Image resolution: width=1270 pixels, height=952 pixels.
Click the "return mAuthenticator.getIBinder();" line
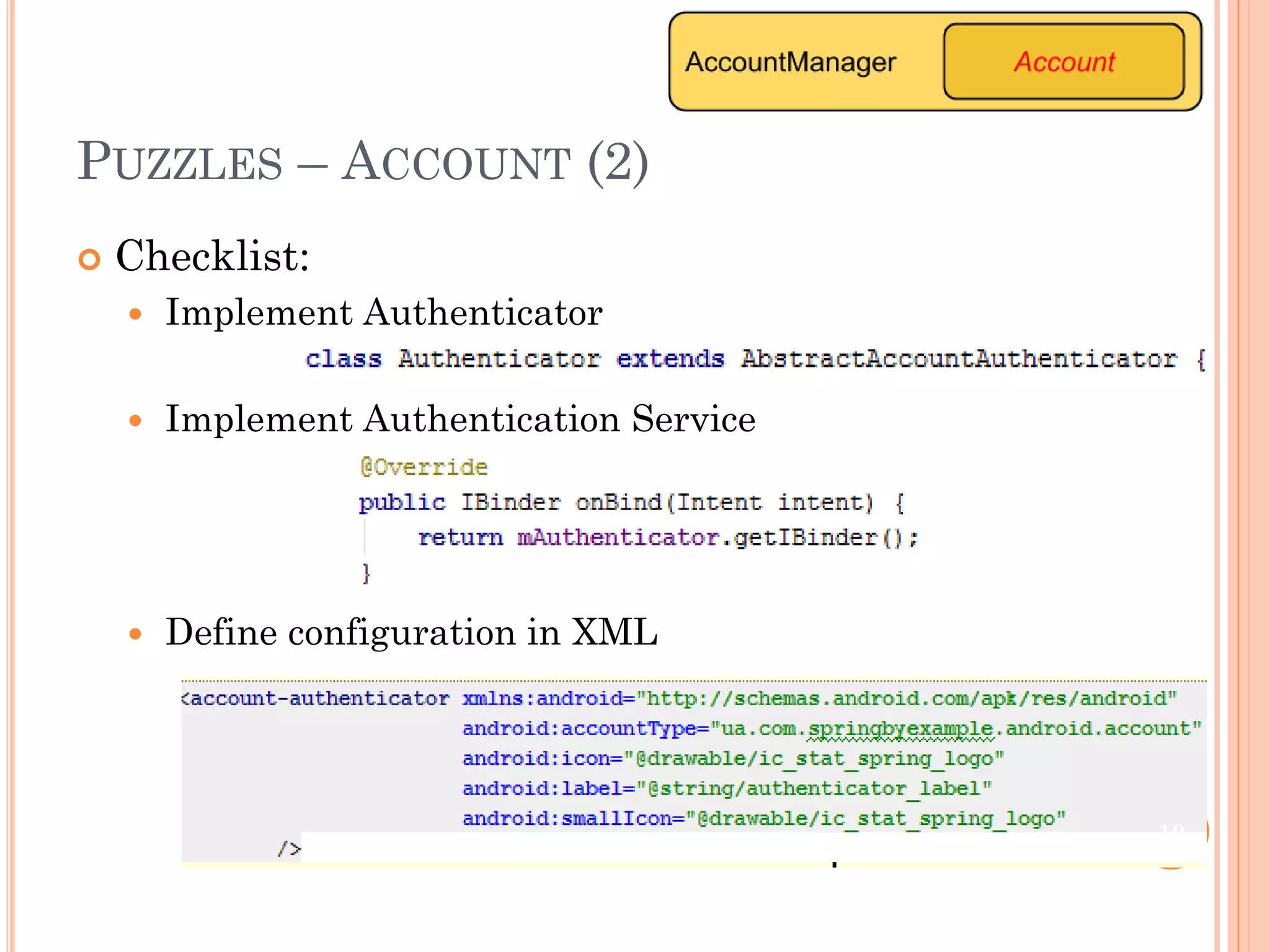click(x=668, y=537)
